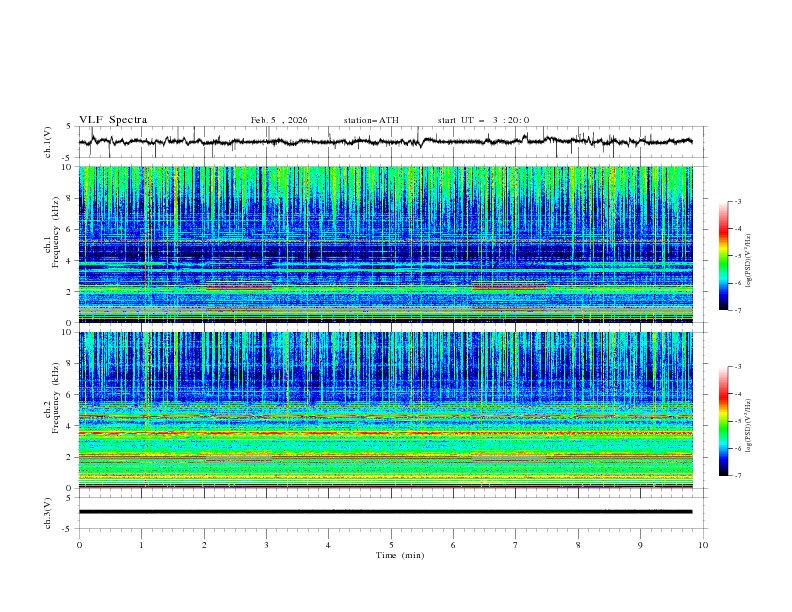Image resolution: width=792 pixels, height=612 pixels.
Task: Click the "-3" label on ch.1 color scale
Action: (x=738, y=201)
